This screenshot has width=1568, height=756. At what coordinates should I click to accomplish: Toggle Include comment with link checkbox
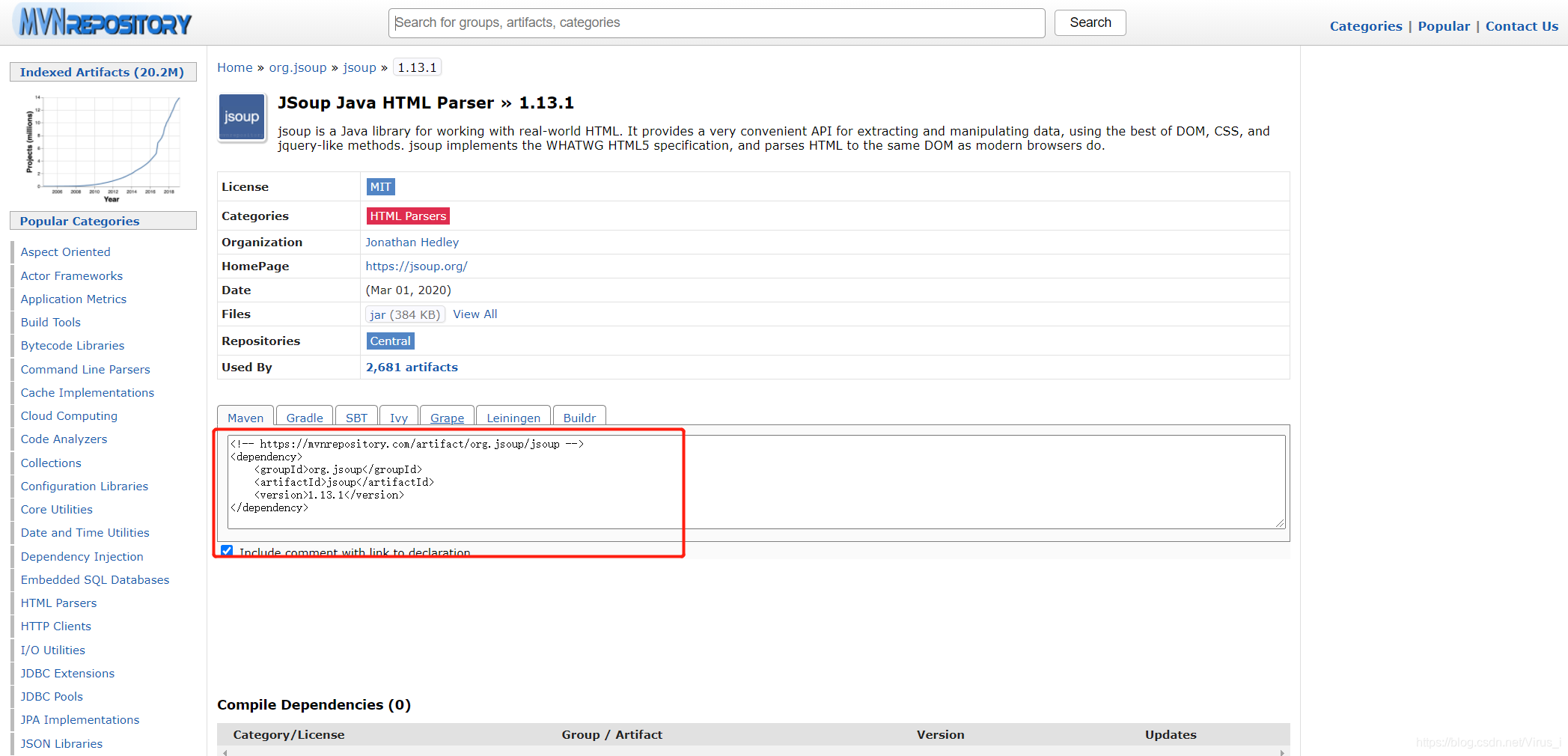tap(227, 551)
